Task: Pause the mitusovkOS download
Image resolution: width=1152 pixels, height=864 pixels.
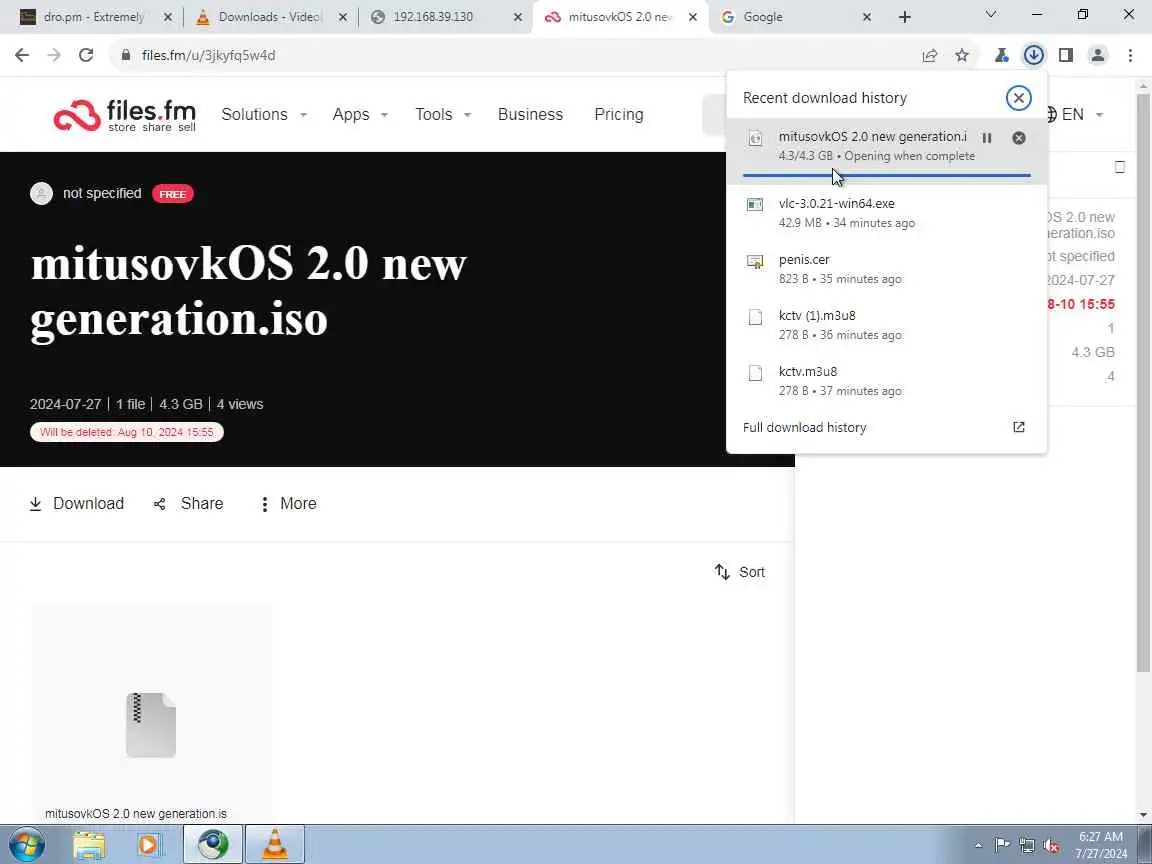Action: coord(987,138)
